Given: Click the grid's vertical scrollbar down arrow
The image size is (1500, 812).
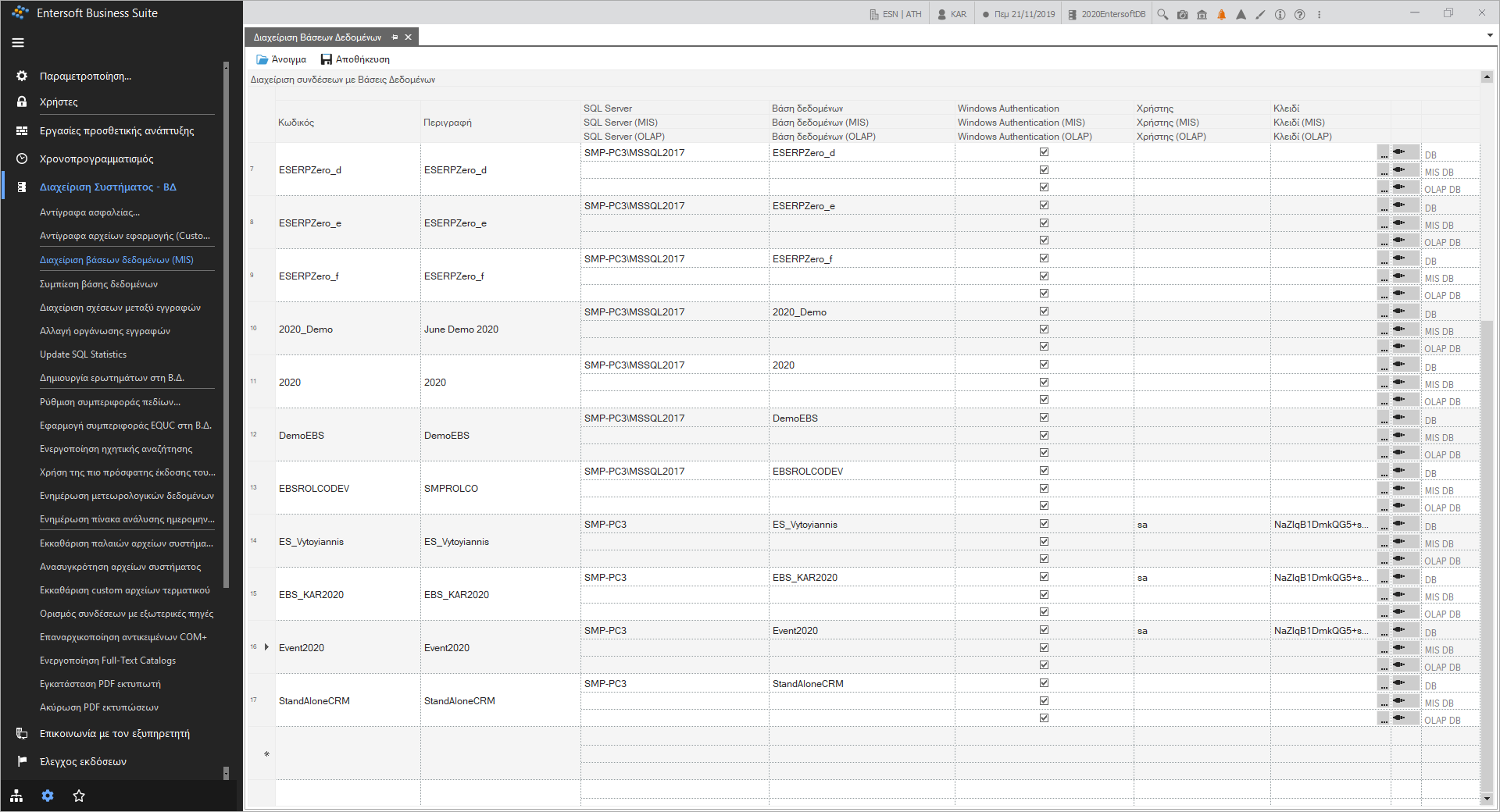Looking at the screenshot, I should tap(1487, 798).
